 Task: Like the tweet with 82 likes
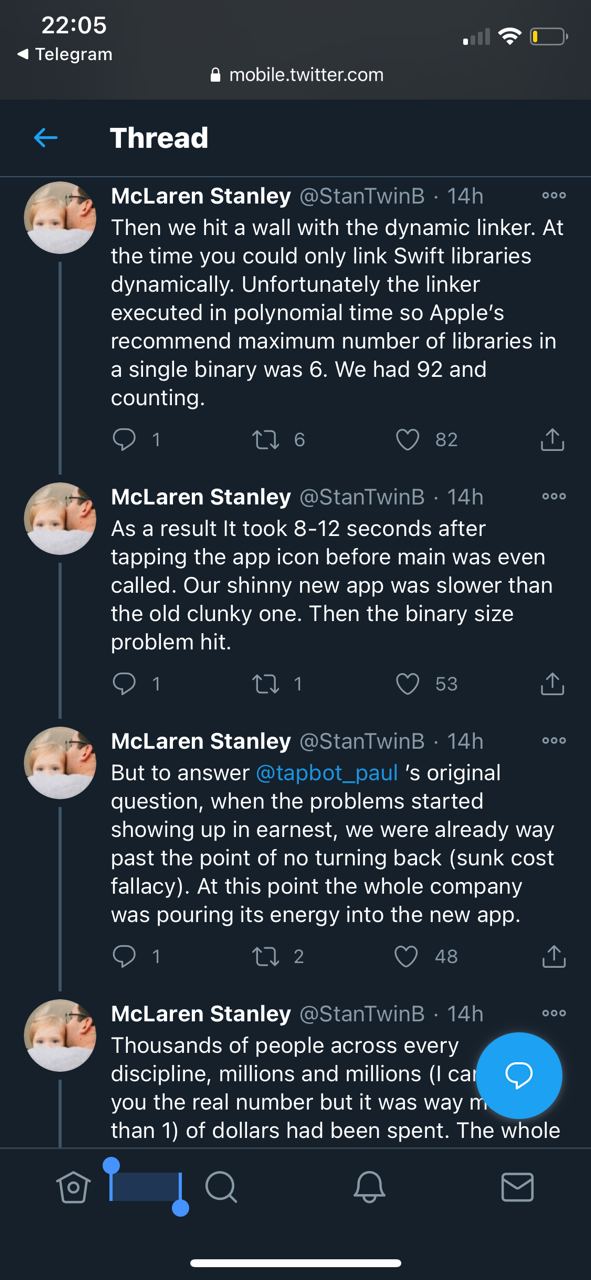tap(407, 439)
